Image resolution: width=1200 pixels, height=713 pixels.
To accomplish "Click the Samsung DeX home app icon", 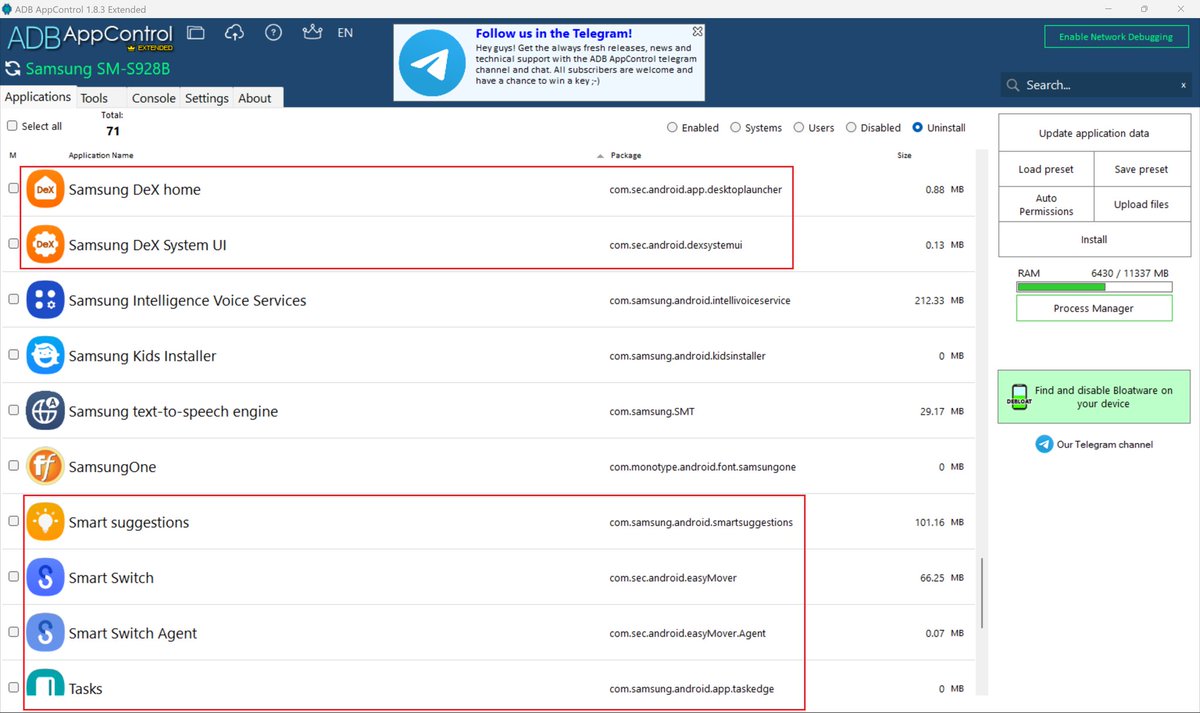I will click(45, 189).
